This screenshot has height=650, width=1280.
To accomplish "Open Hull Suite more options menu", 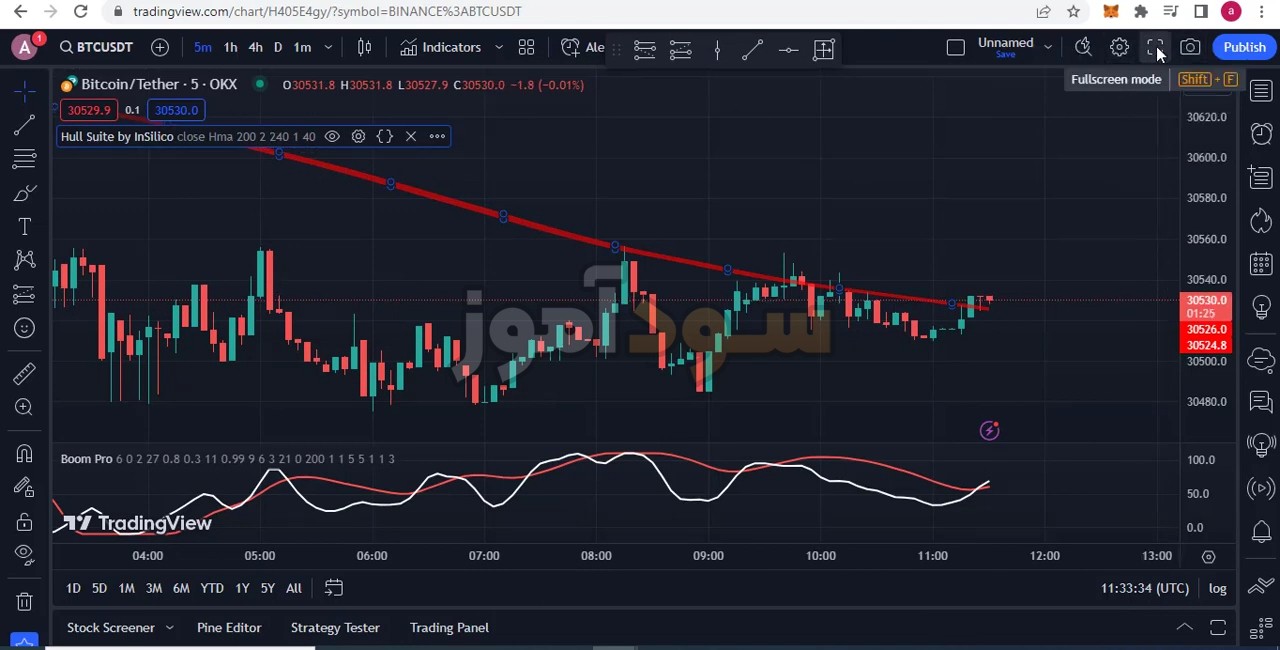I will [437, 136].
